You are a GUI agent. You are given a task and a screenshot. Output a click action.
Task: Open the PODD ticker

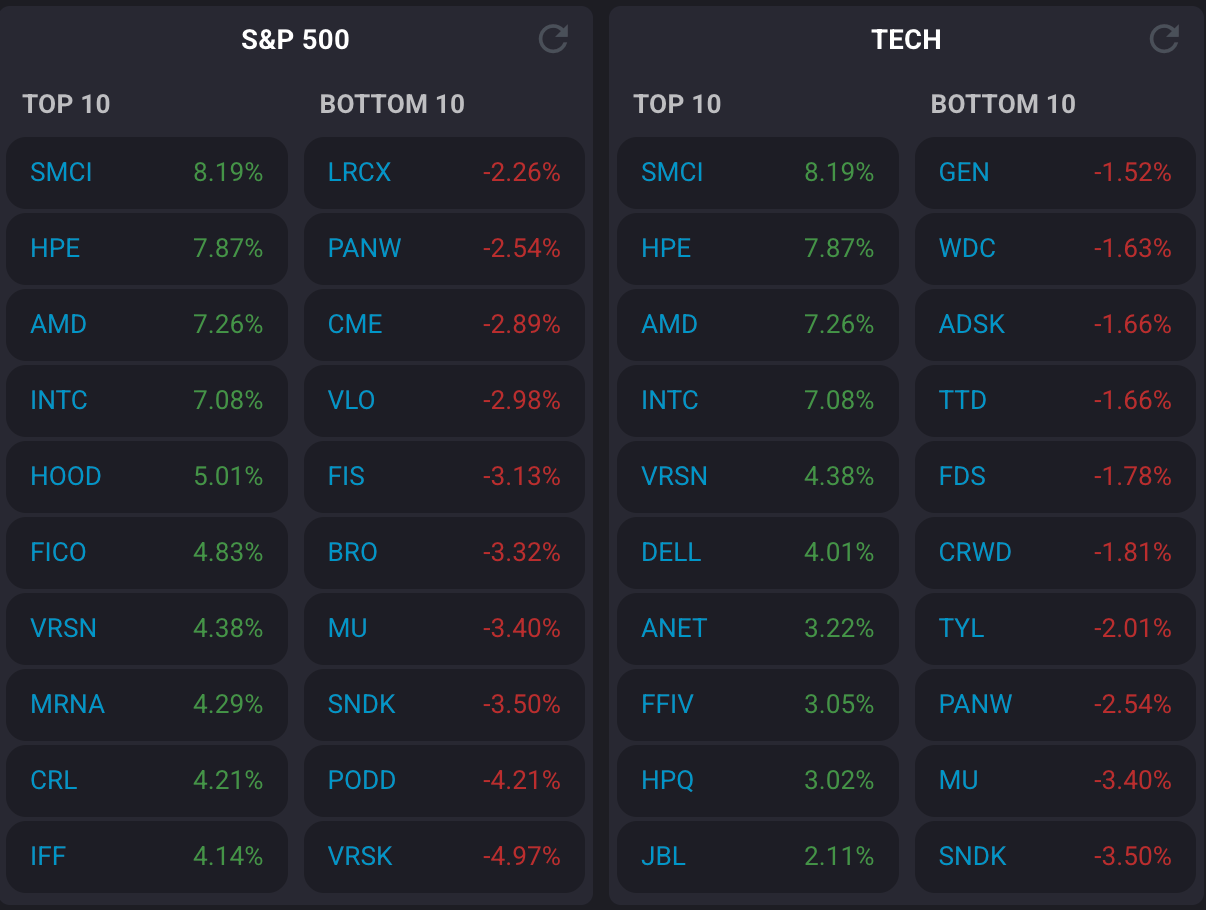tap(362, 781)
